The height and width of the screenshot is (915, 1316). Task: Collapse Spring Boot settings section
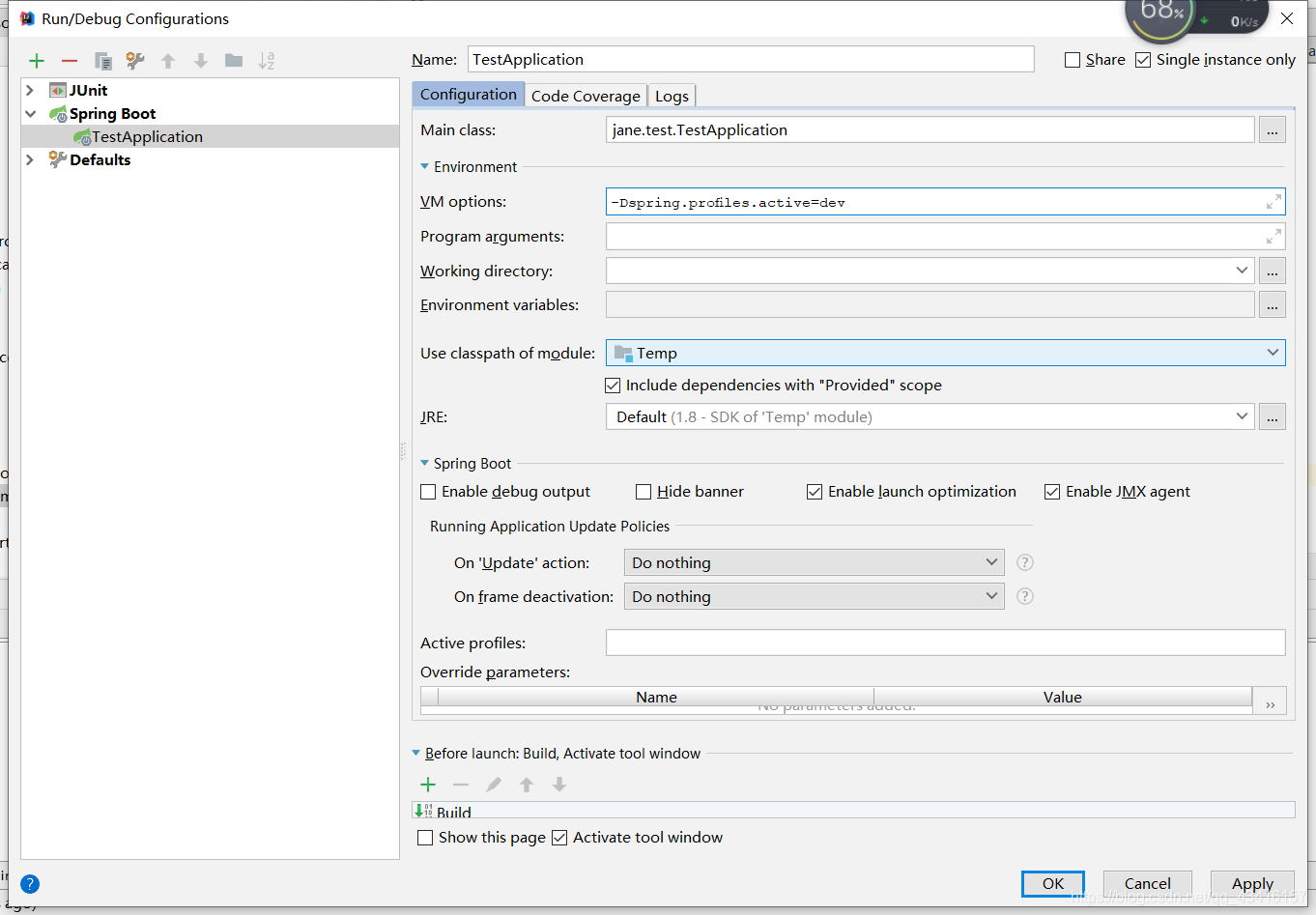tap(424, 463)
